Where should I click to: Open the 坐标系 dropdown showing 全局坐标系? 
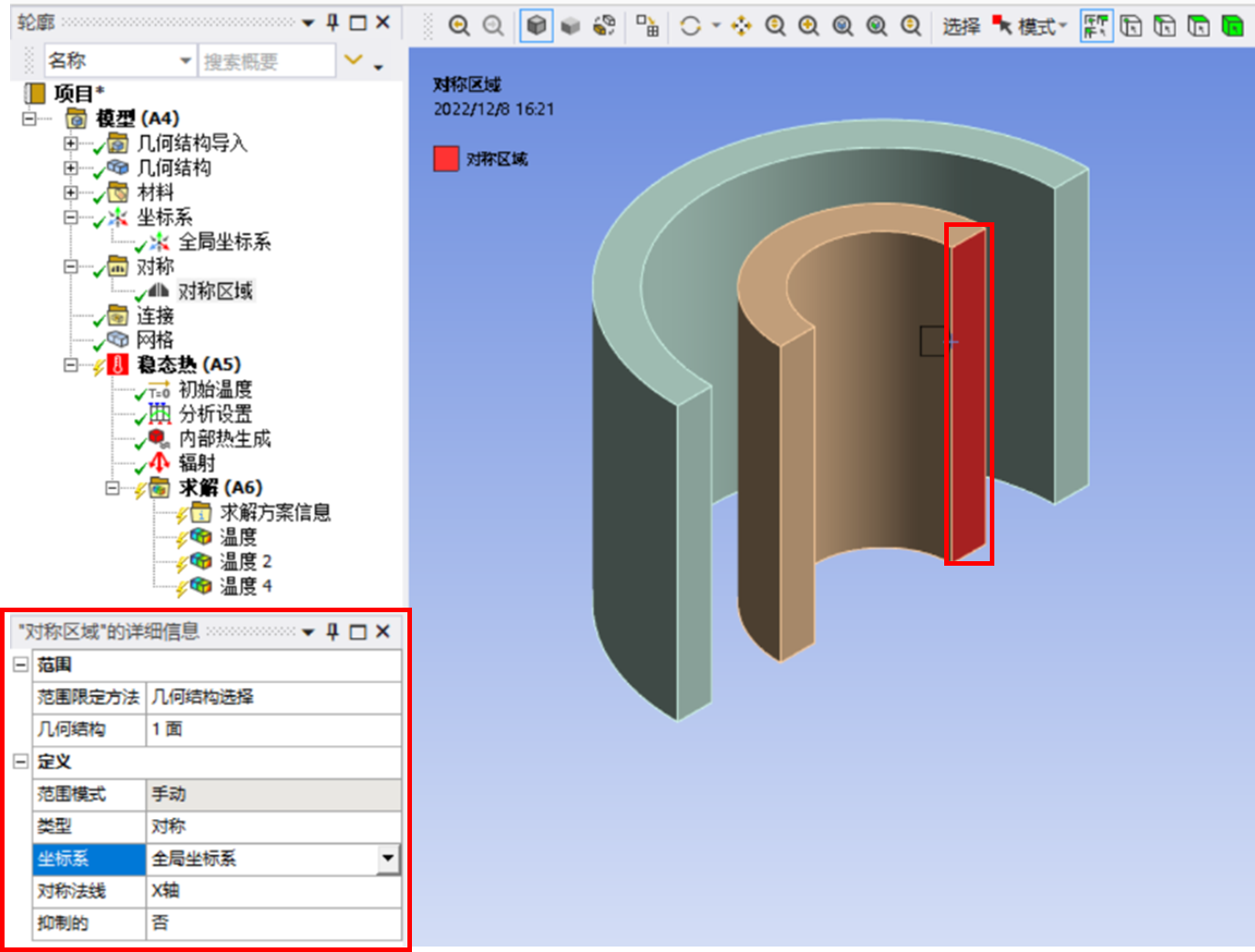point(389,858)
